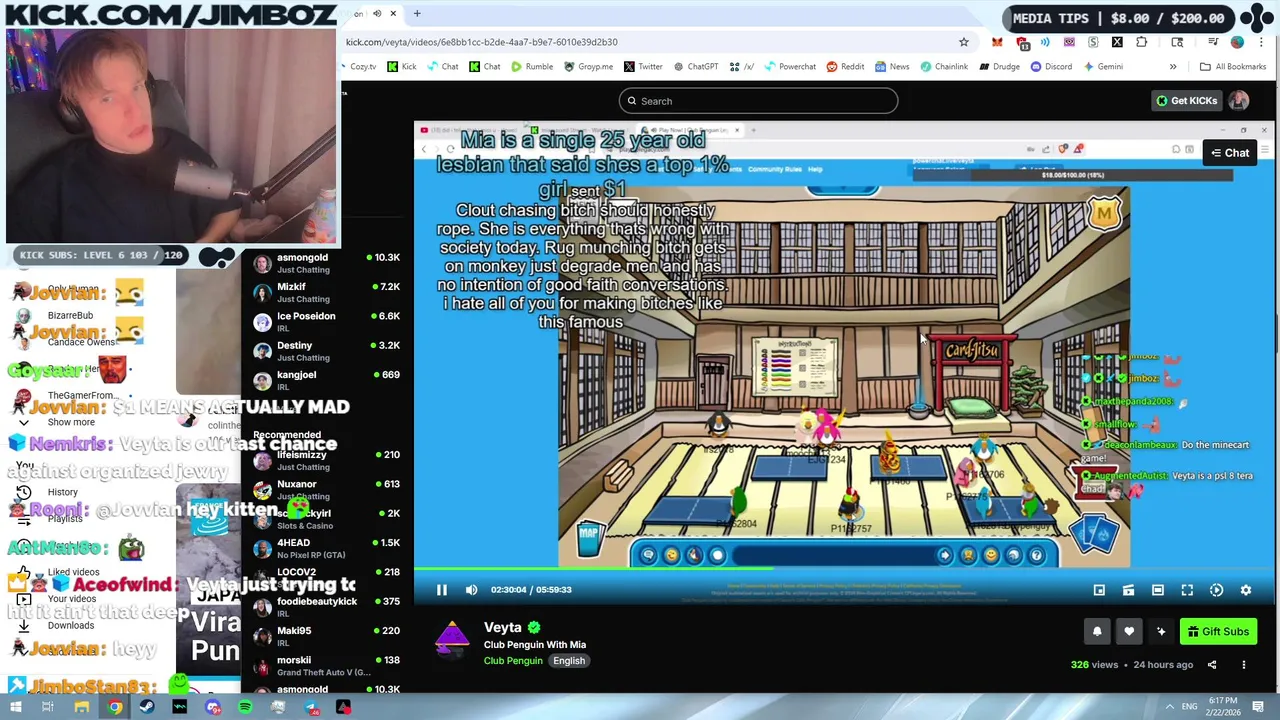Open the Kick bookmark
The image size is (1280, 720).
point(401,67)
